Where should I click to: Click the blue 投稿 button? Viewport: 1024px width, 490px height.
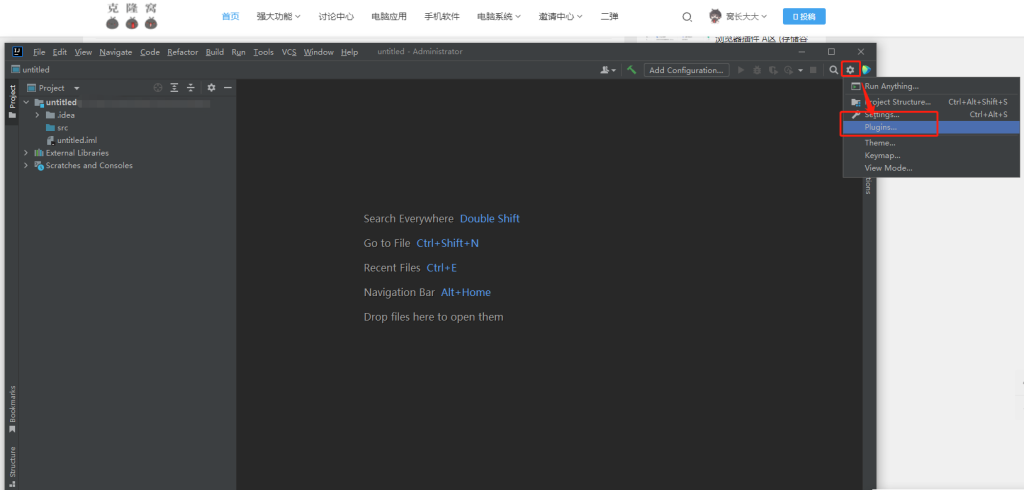[x=804, y=16]
